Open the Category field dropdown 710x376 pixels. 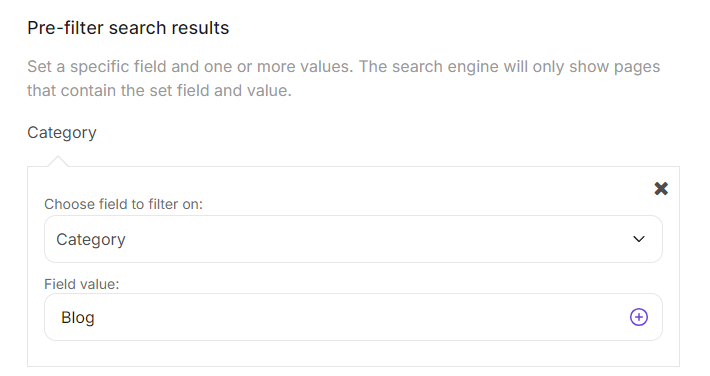pyautogui.click(x=353, y=239)
